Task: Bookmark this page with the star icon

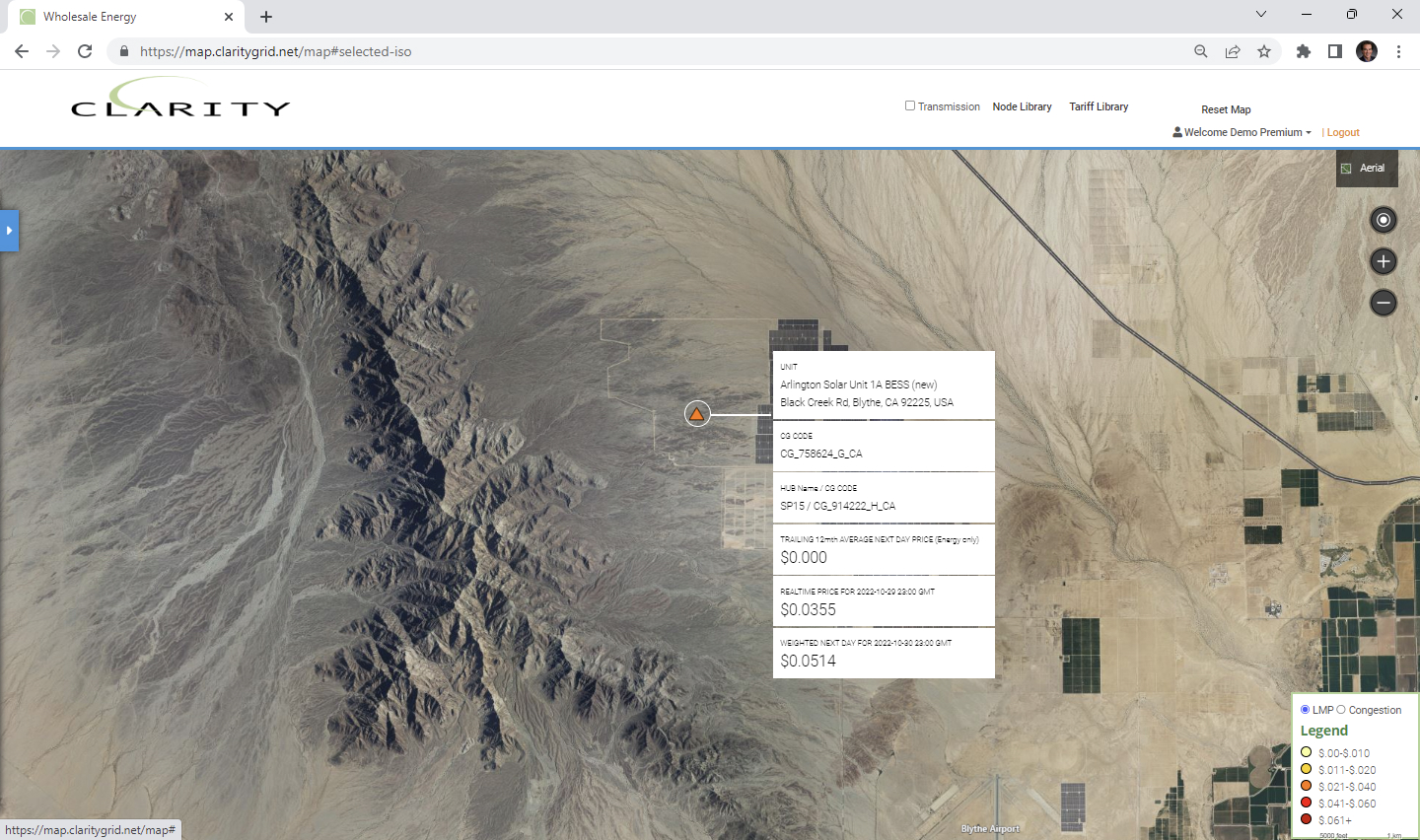Action: 1264,51
